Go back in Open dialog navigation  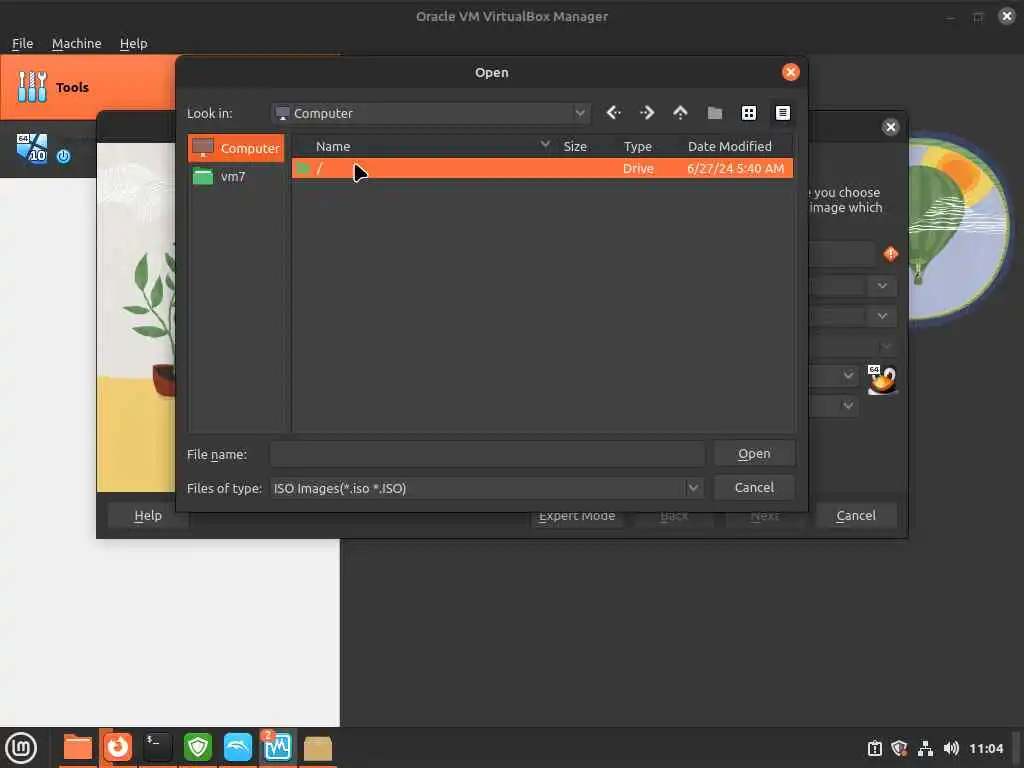pyautogui.click(x=613, y=113)
